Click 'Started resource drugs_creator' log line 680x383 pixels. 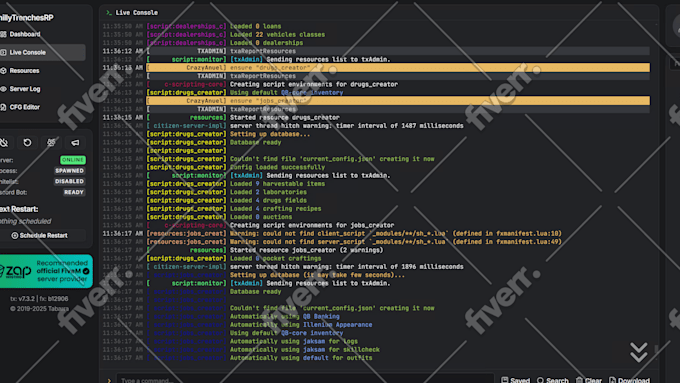[284, 118]
